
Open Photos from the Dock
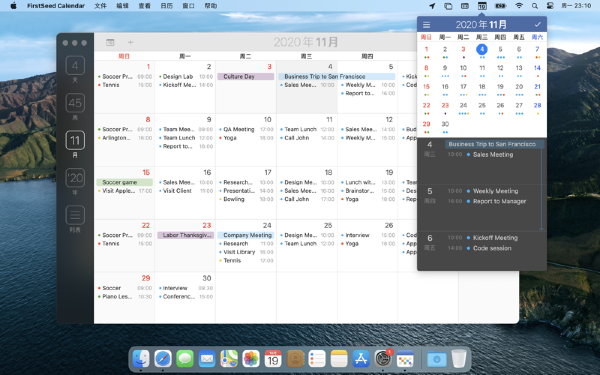coord(251,359)
